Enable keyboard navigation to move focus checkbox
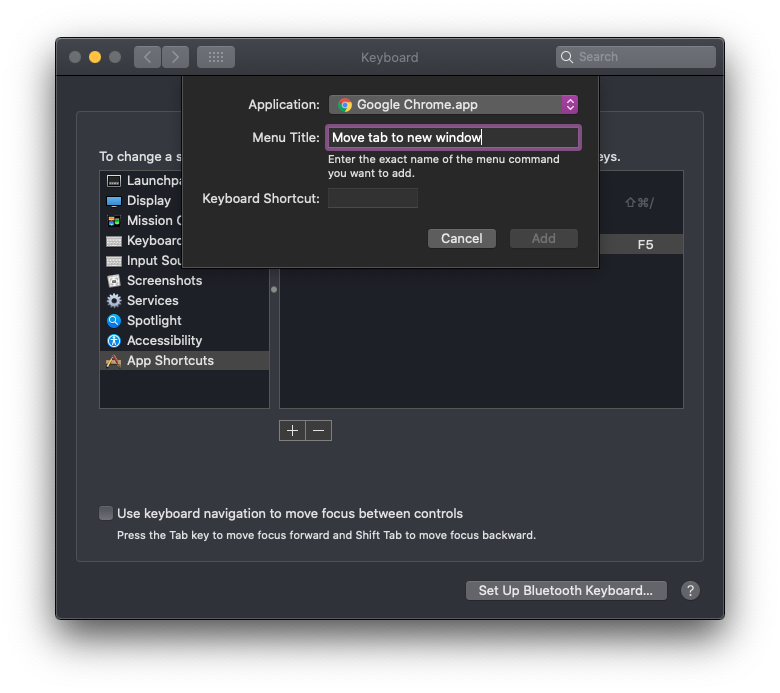Viewport: 780px width, 693px height. (x=106, y=513)
